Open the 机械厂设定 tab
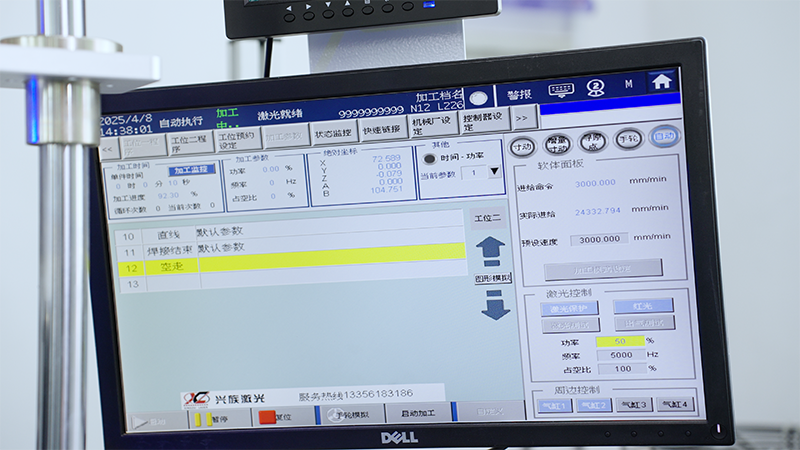The width and height of the screenshot is (800, 450). point(432,124)
